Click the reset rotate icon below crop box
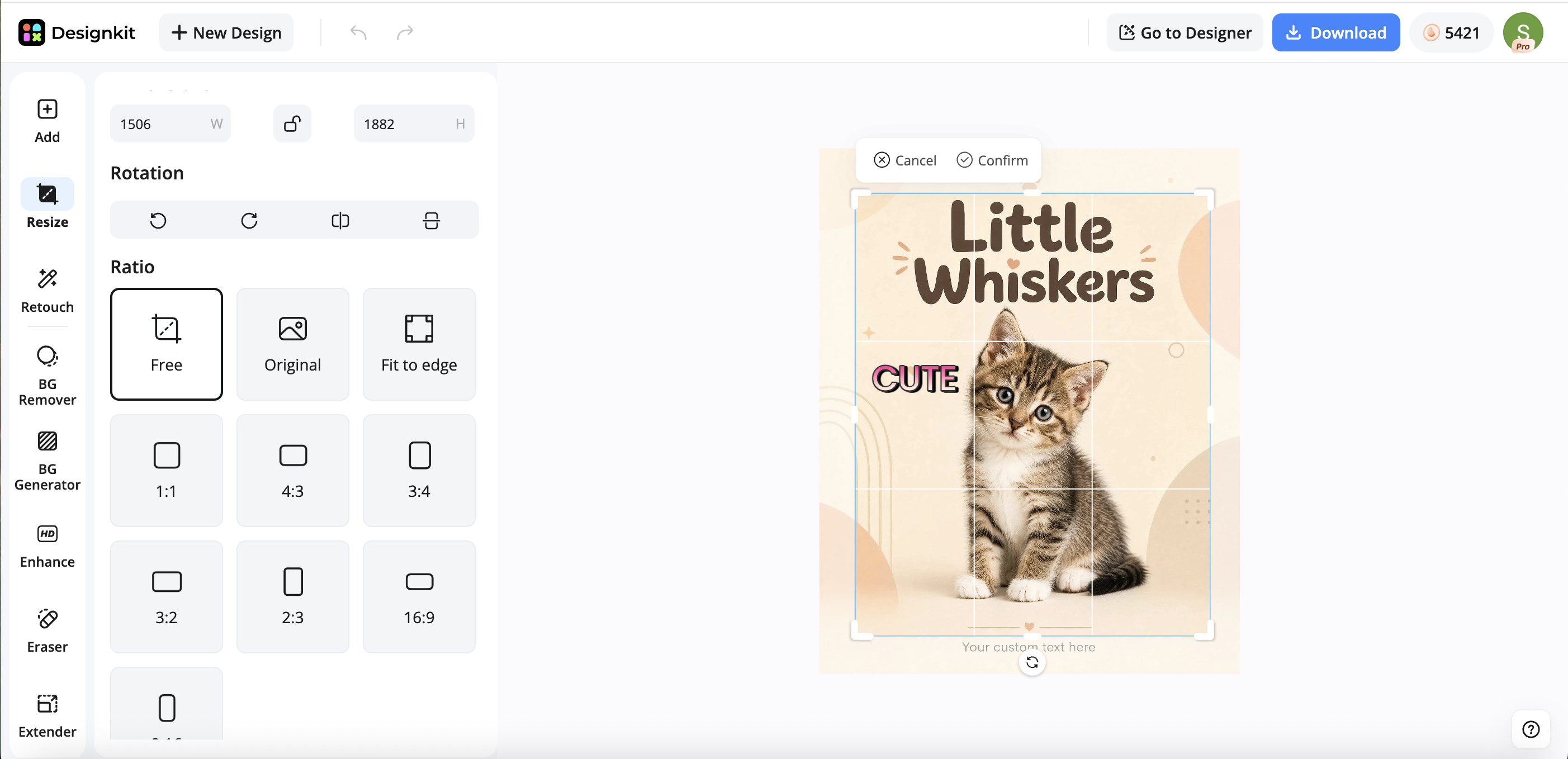The width and height of the screenshot is (1568, 759). [1032, 662]
